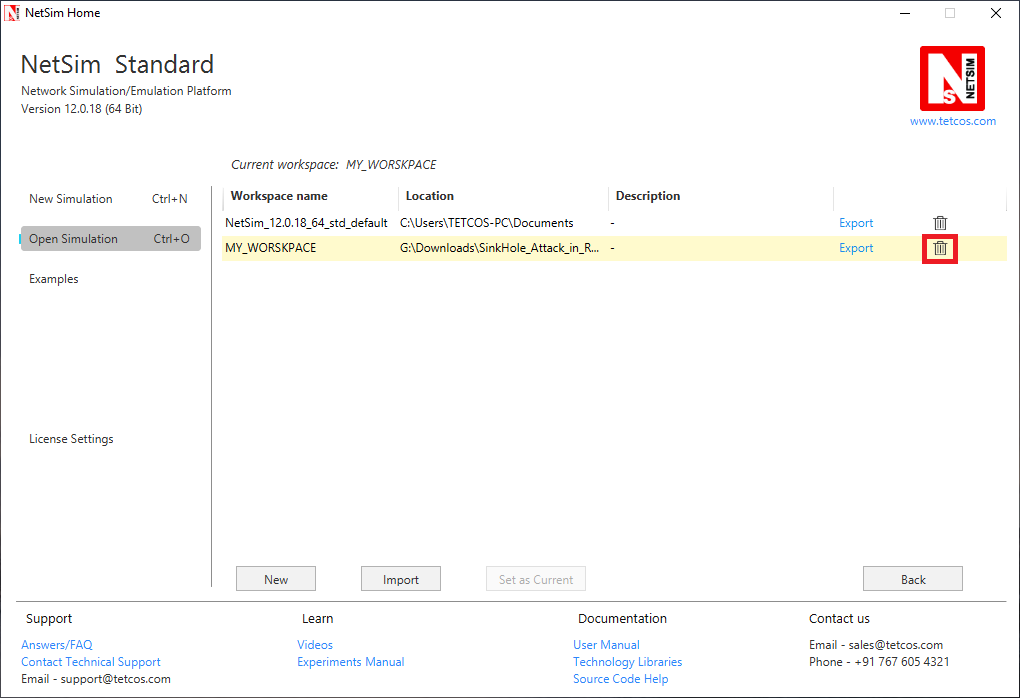The width and height of the screenshot is (1020, 698).
Task: Select Open Simulation in the sidebar
Action: coord(74,238)
